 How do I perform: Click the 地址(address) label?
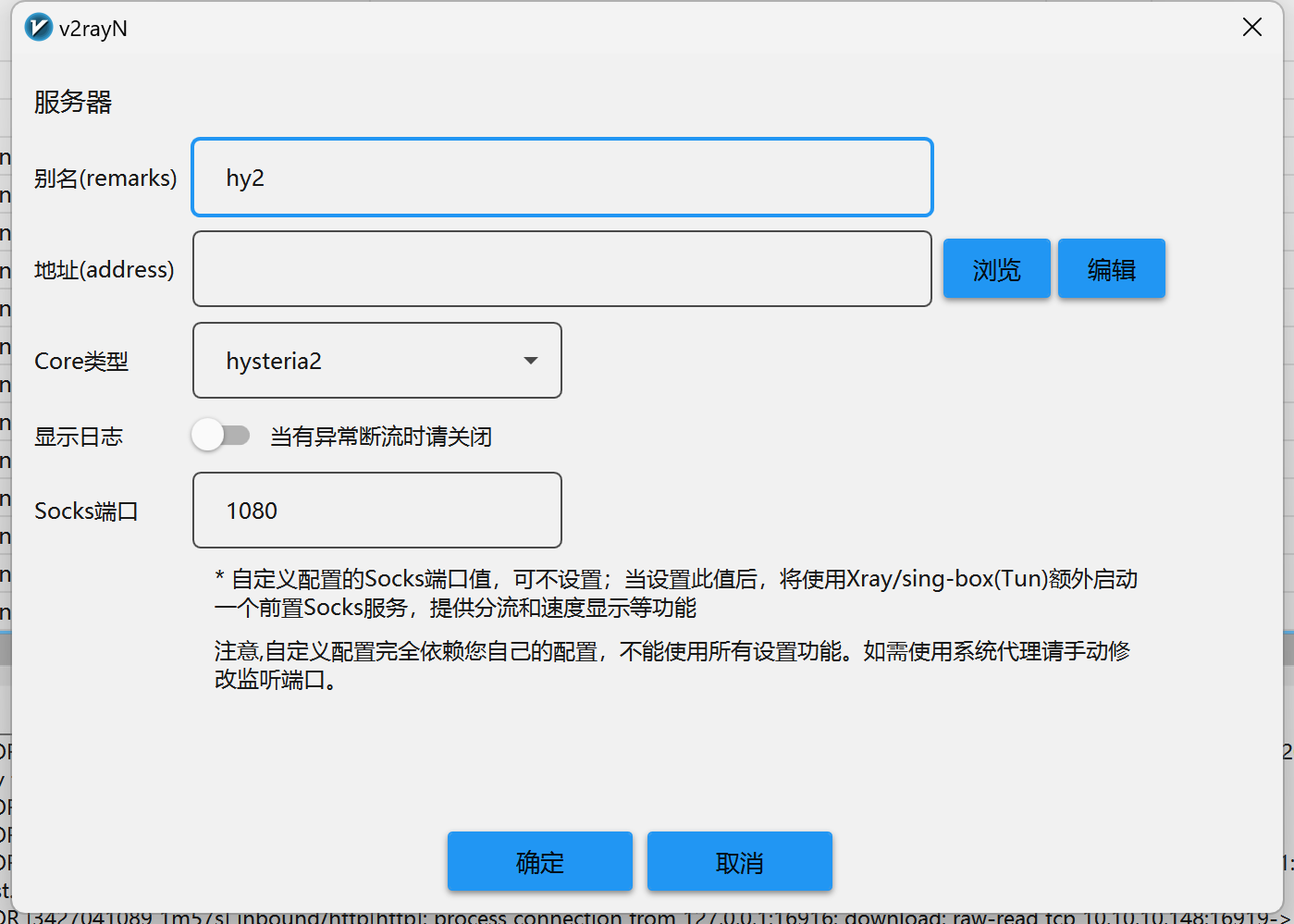click(104, 269)
